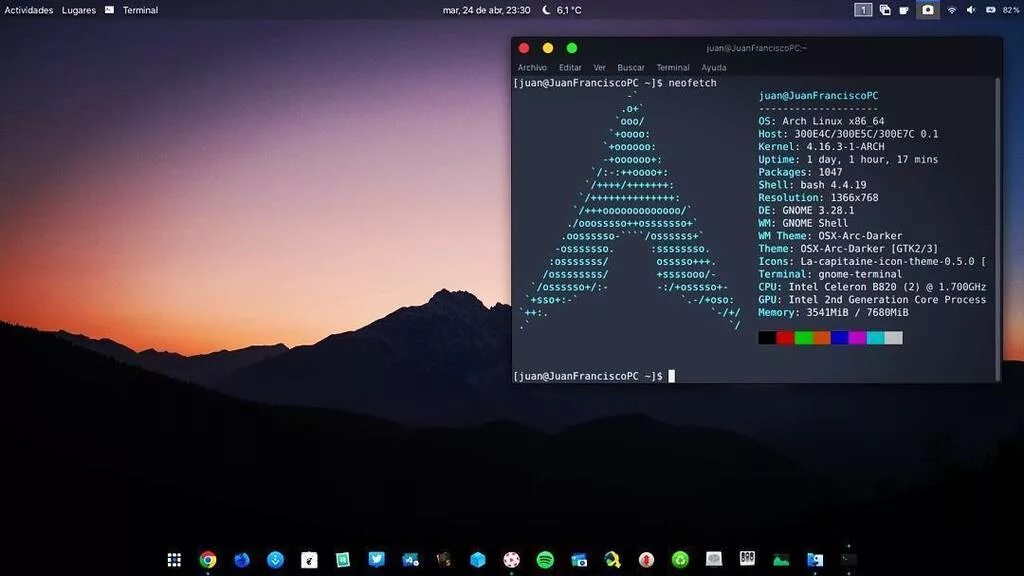Open the Terminal app menu in top bar
The height and width of the screenshot is (576, 1024).
(x=132, y=10)
